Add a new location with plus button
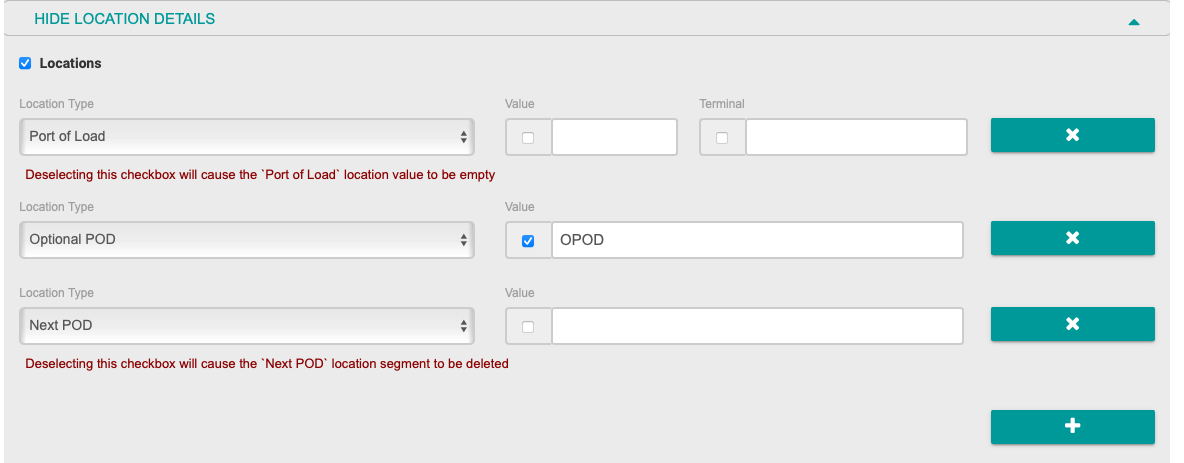This screenshot has height=463, width=1184. click(1072, 426)
